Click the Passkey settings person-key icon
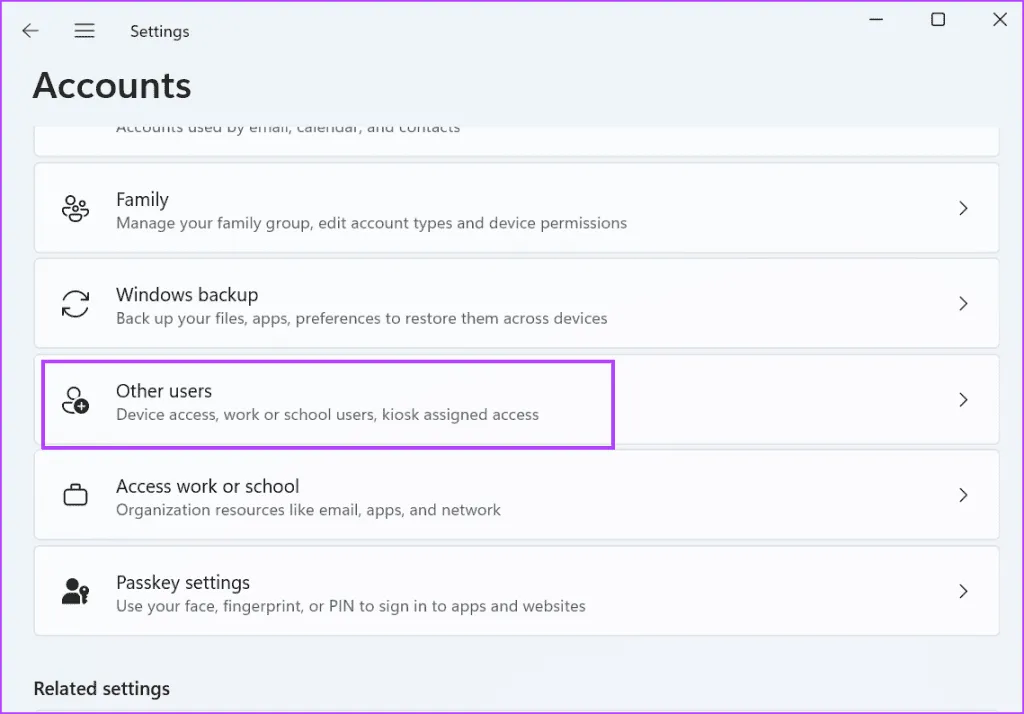Viewport: 1024px width, 714px height. point(76,592)
